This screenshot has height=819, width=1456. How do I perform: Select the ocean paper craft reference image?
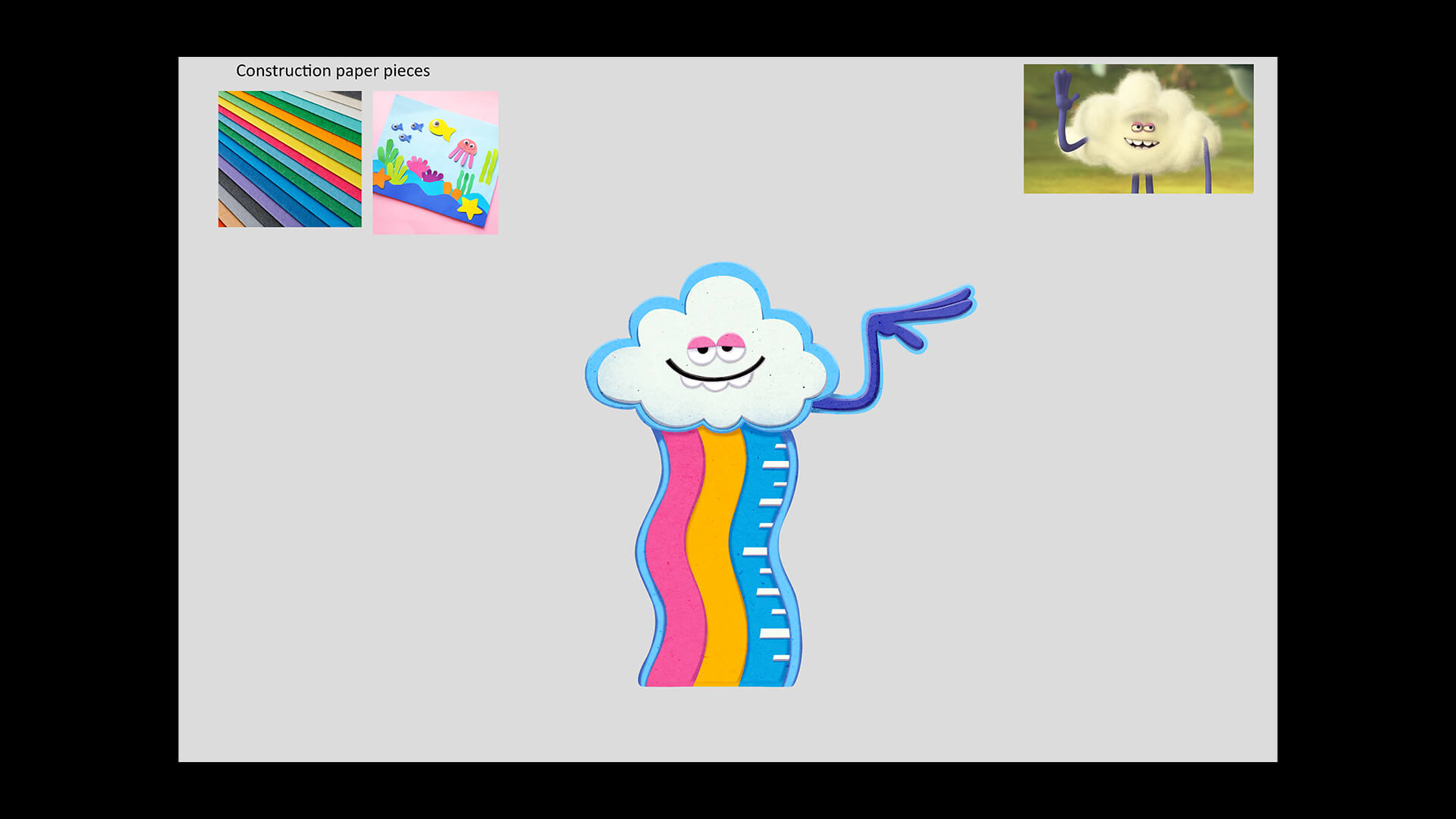point(435,162)
